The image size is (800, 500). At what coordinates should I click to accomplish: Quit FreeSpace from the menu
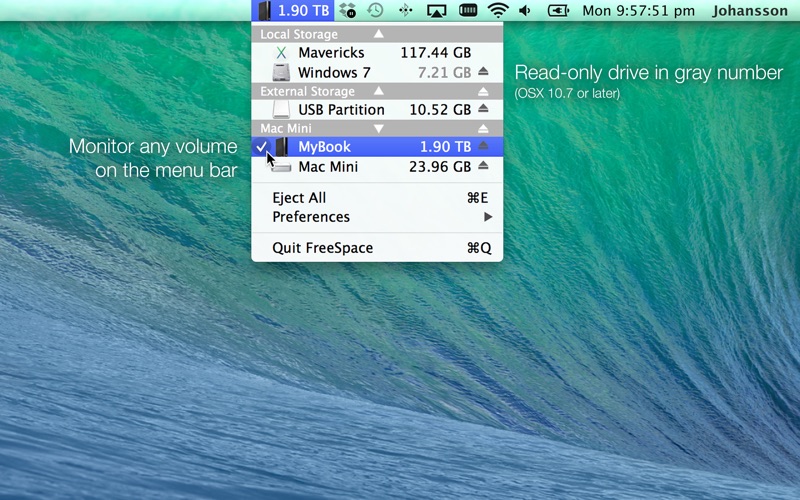coord(377,248)
